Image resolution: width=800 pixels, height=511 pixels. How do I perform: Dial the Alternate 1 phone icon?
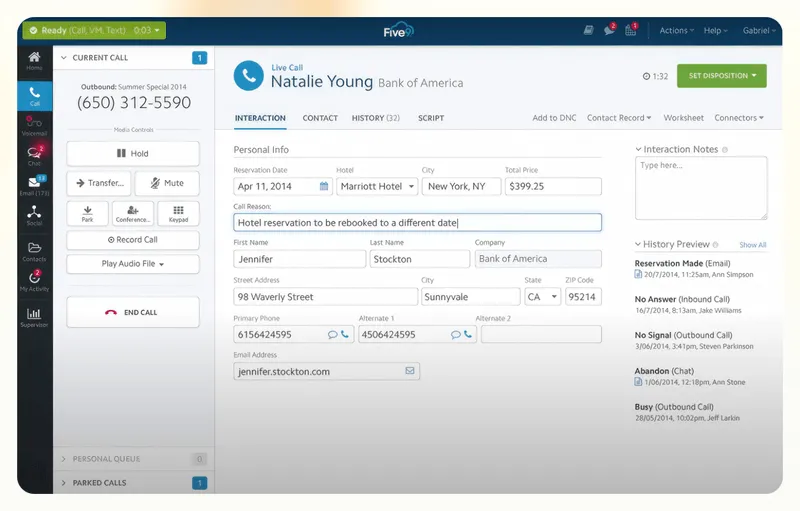pyautogui.click(x=468, y=335)
